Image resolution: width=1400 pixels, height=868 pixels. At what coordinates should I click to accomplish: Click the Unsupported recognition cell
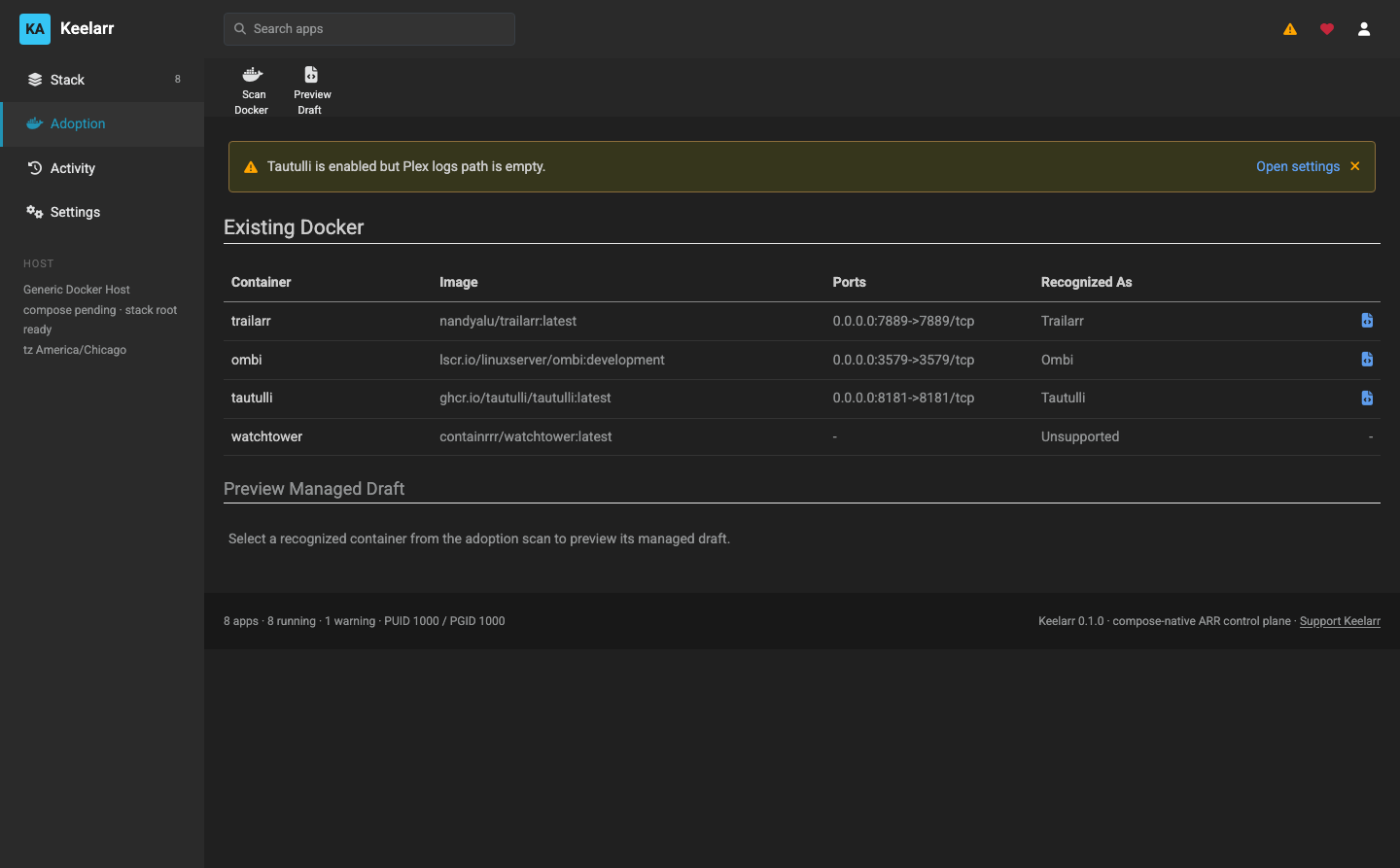point(1080,436)
